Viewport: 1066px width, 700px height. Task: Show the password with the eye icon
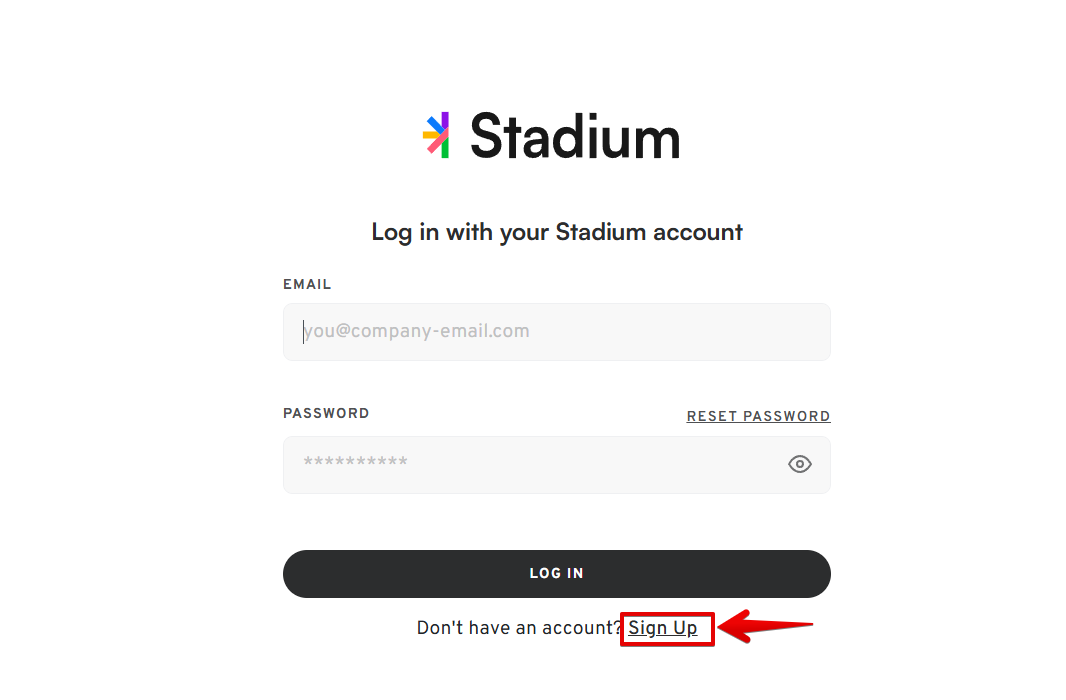click(799, 464)
